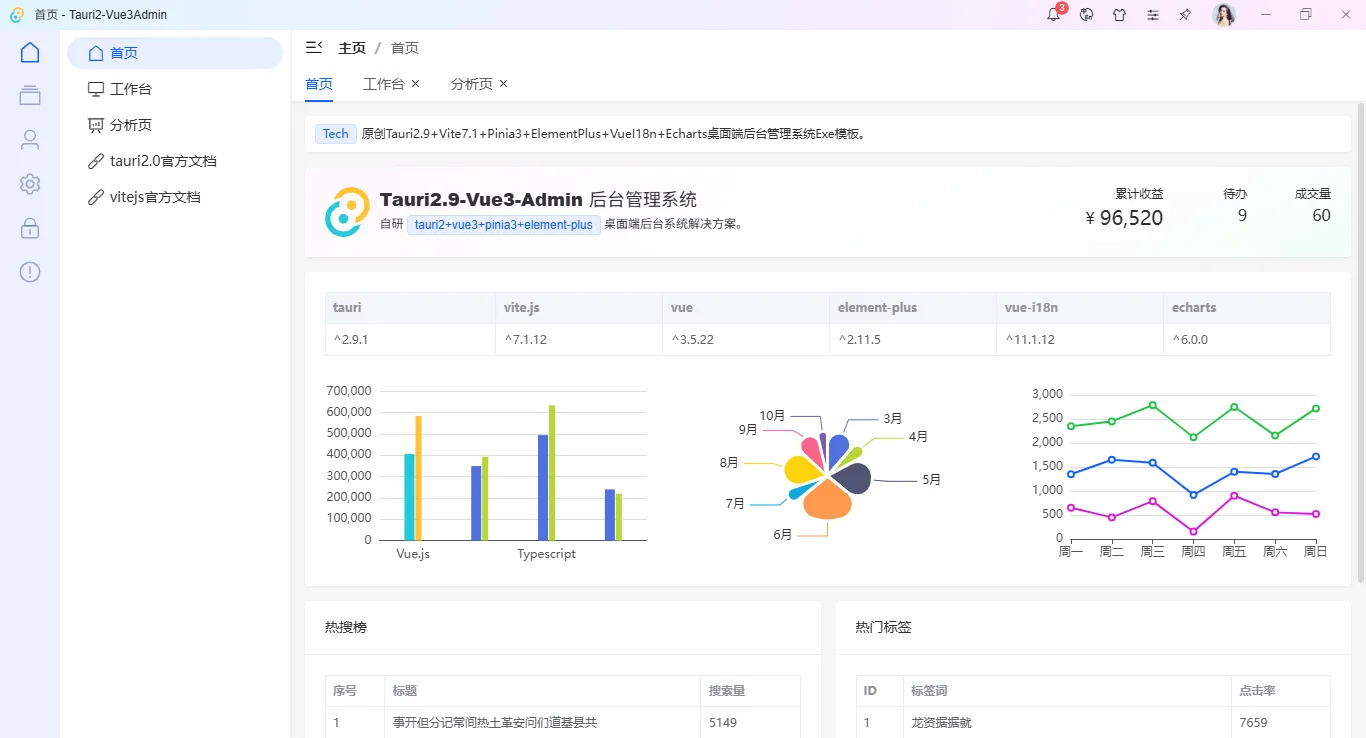Pin the window with the pin icon

coord(1185,15)
